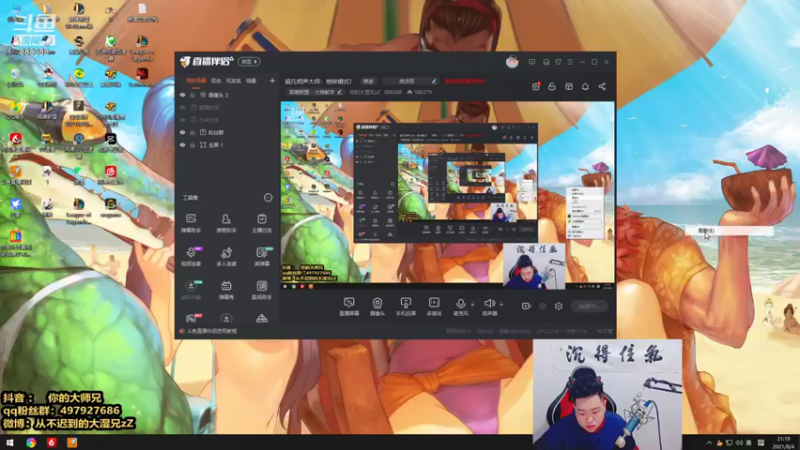
Task: Open the layout grid icon beside the bell
Action: [x=569, y=86]
